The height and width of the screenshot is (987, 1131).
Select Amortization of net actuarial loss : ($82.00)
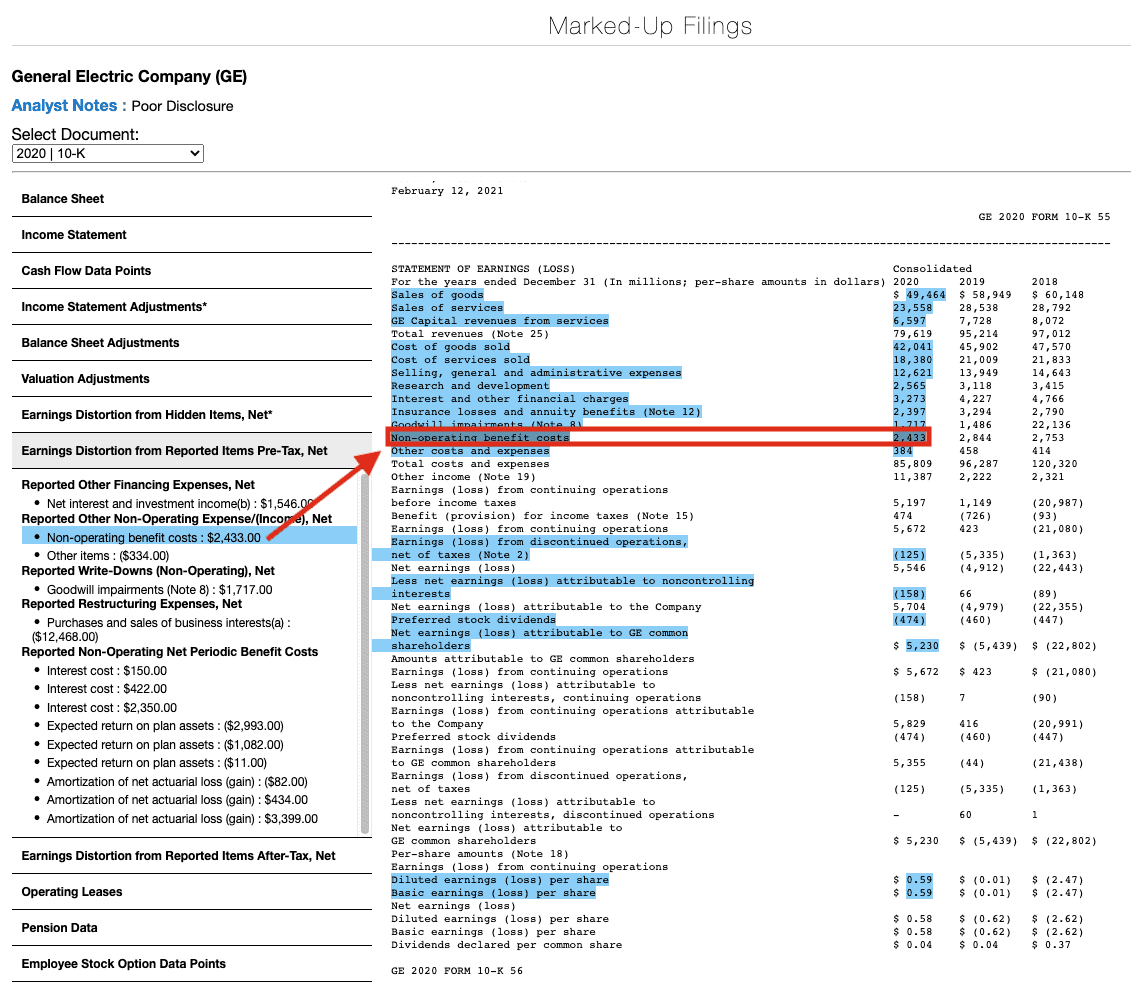click(x=177, y=782)
